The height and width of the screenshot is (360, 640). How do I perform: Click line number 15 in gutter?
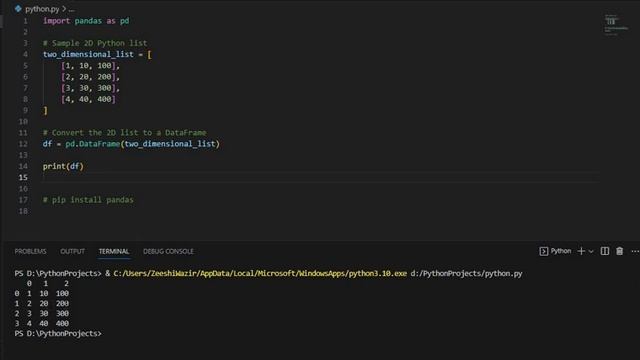tap(23, 178)
